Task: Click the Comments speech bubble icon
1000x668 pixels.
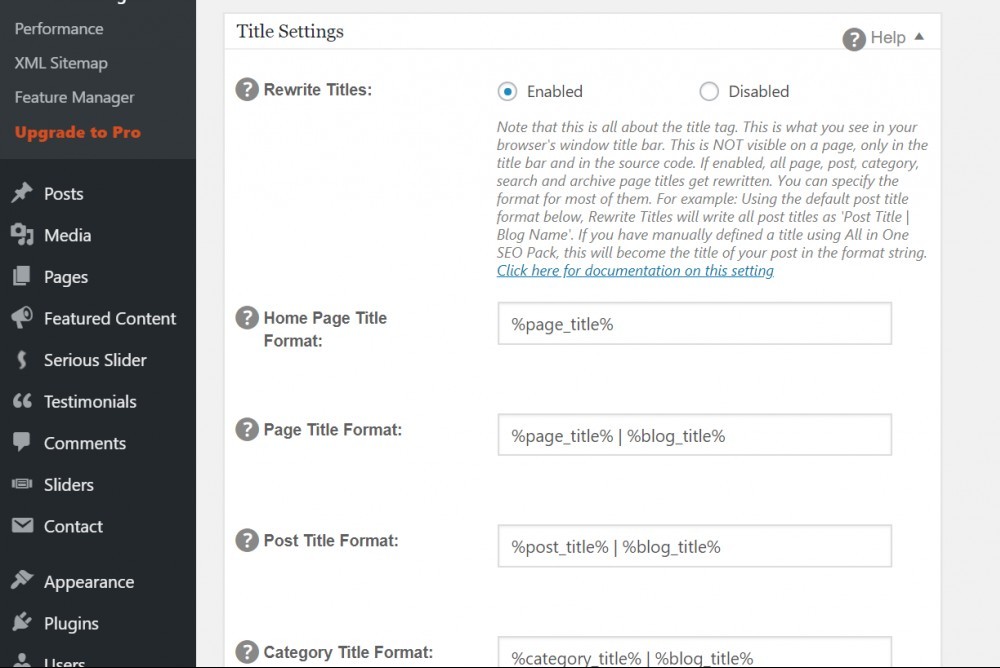Action: point(22,442)
